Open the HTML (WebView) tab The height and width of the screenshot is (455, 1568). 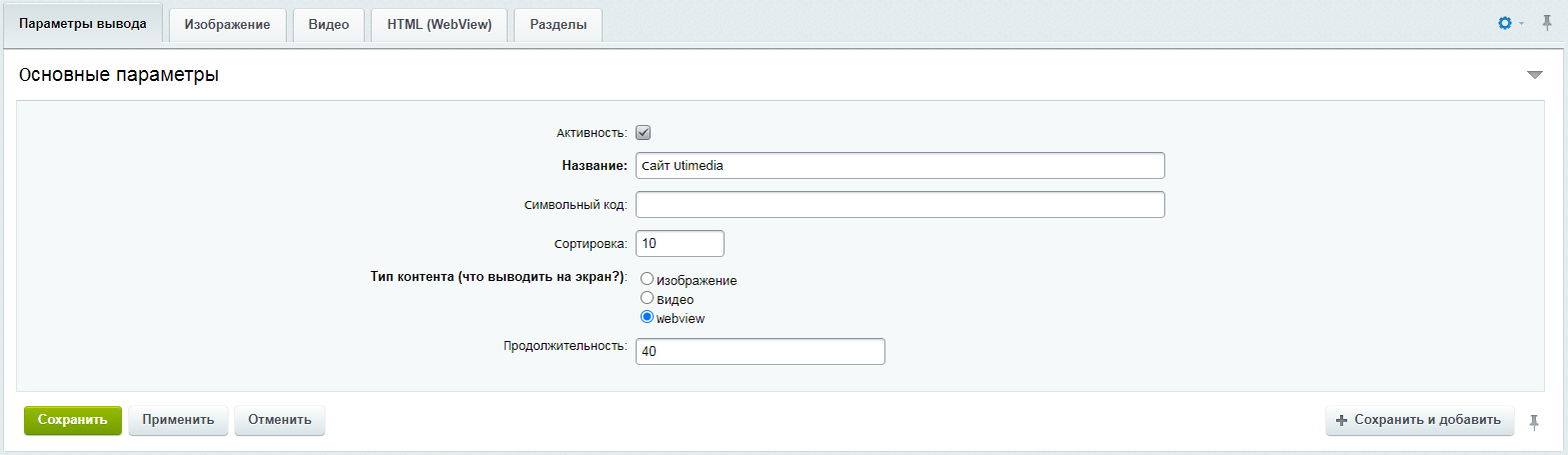pos(440,25)
